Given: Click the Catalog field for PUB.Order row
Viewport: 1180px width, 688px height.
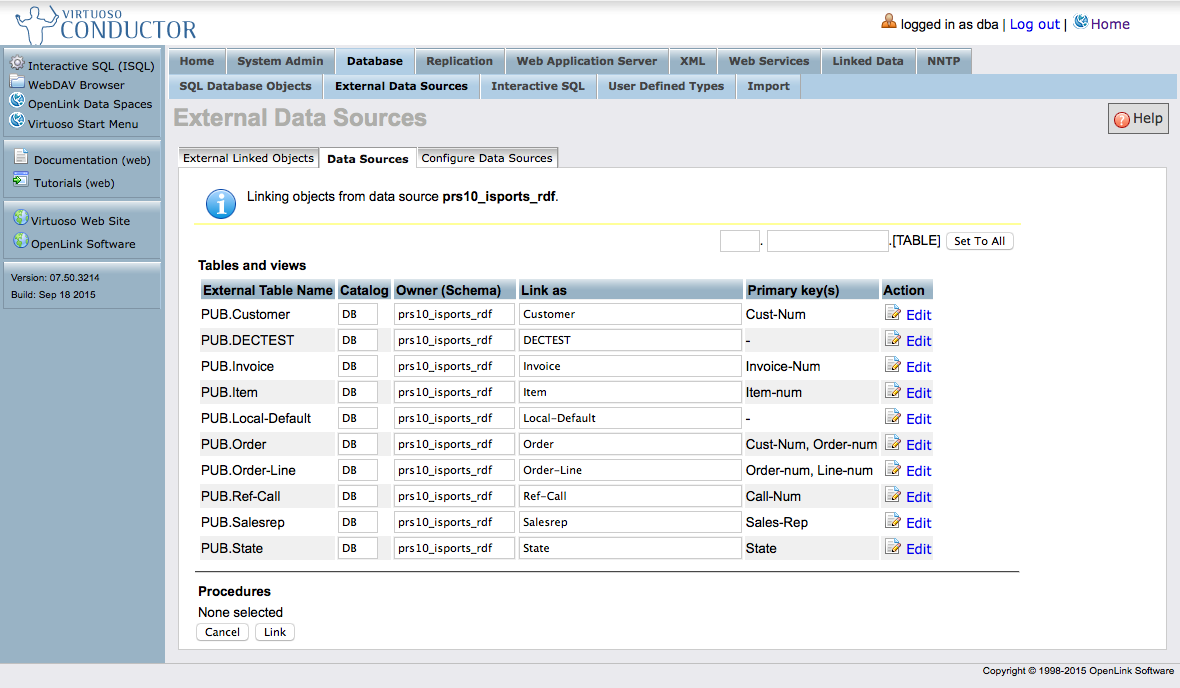Looking at the screenshot, I should 357,444.
